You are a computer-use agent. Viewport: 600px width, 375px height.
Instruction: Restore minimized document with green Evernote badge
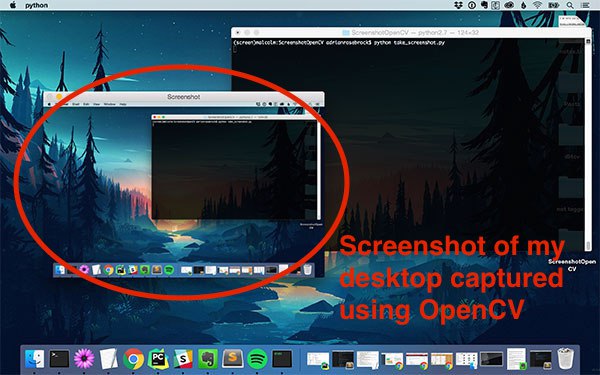[x=516, y=359]
